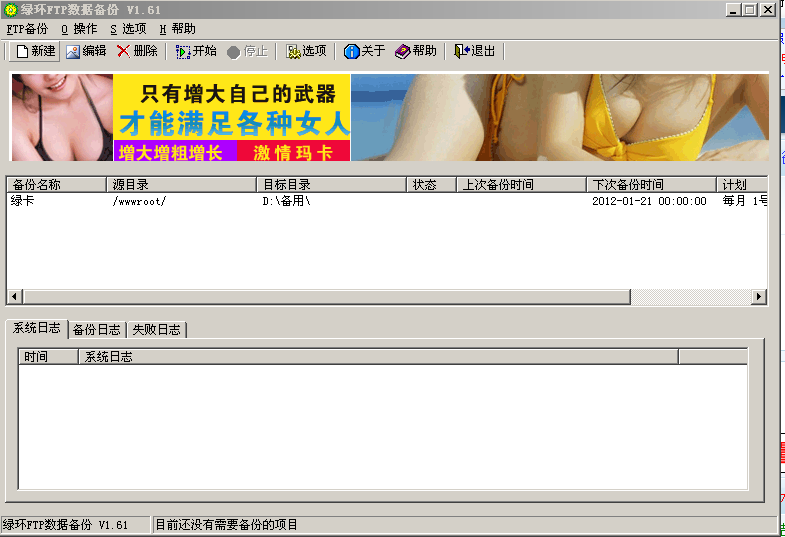Open 选项 (Options) from the toolbar
Screen dimensions: 785x537
click(x=306, y=51)
